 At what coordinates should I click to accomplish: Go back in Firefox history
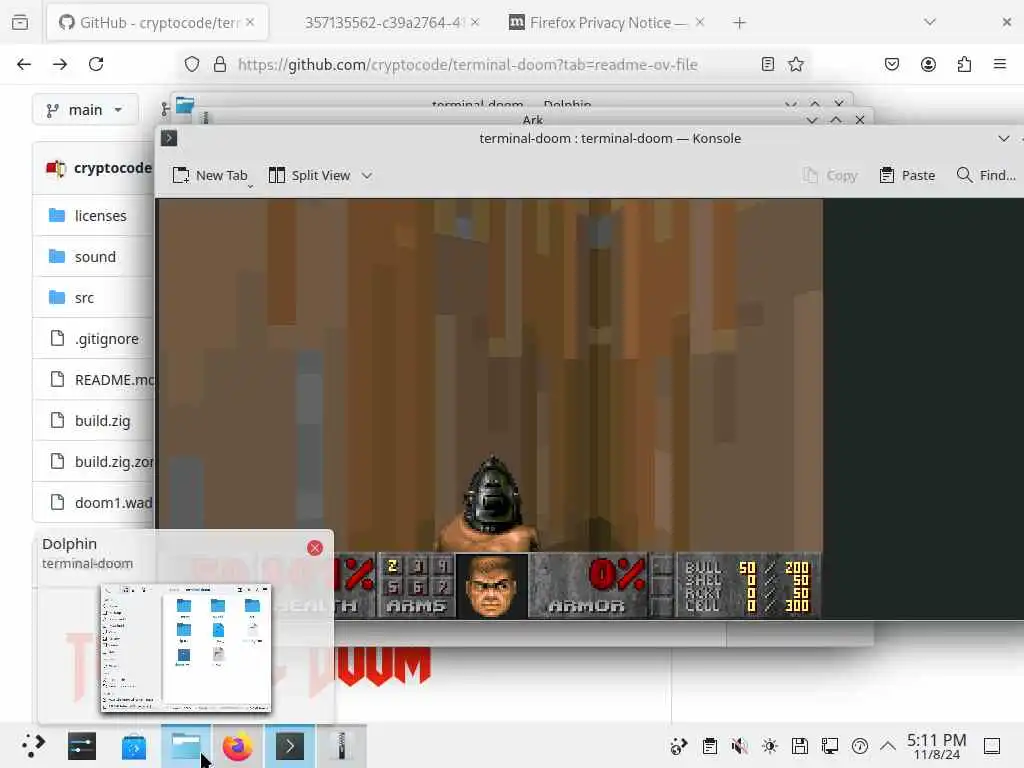pos(24,64)
